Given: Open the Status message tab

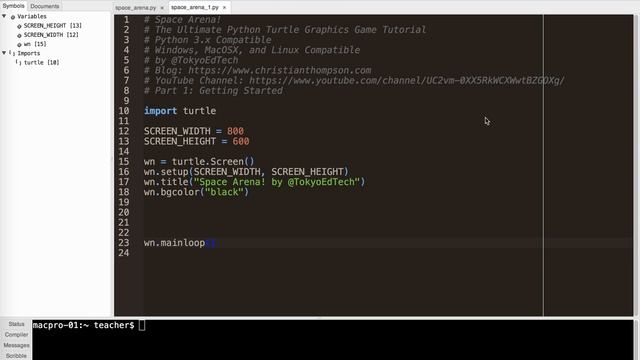Looking at the screenshot, I should point(16,324).
